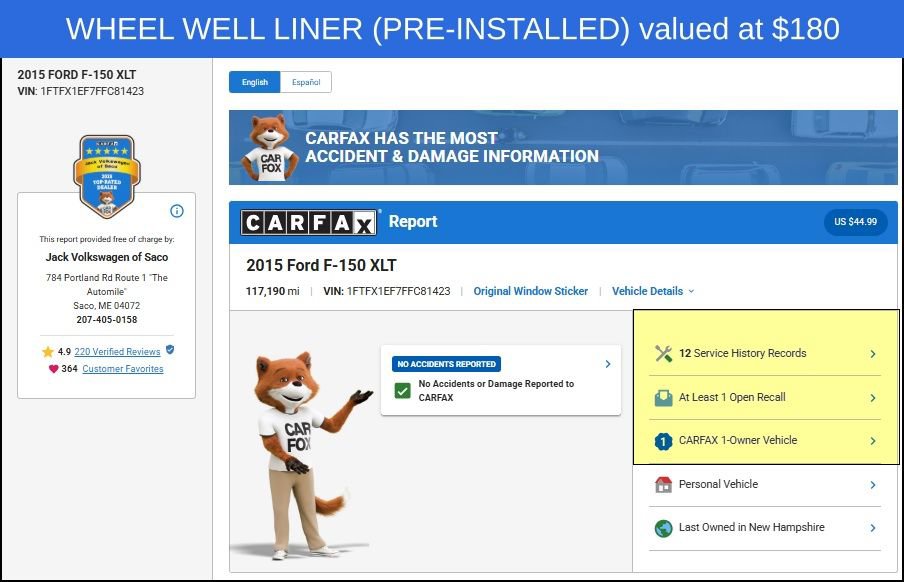The width and height of the screenshot is (904, 582).
Task: Open the Customer Favorites link
Action: (123, 369)
